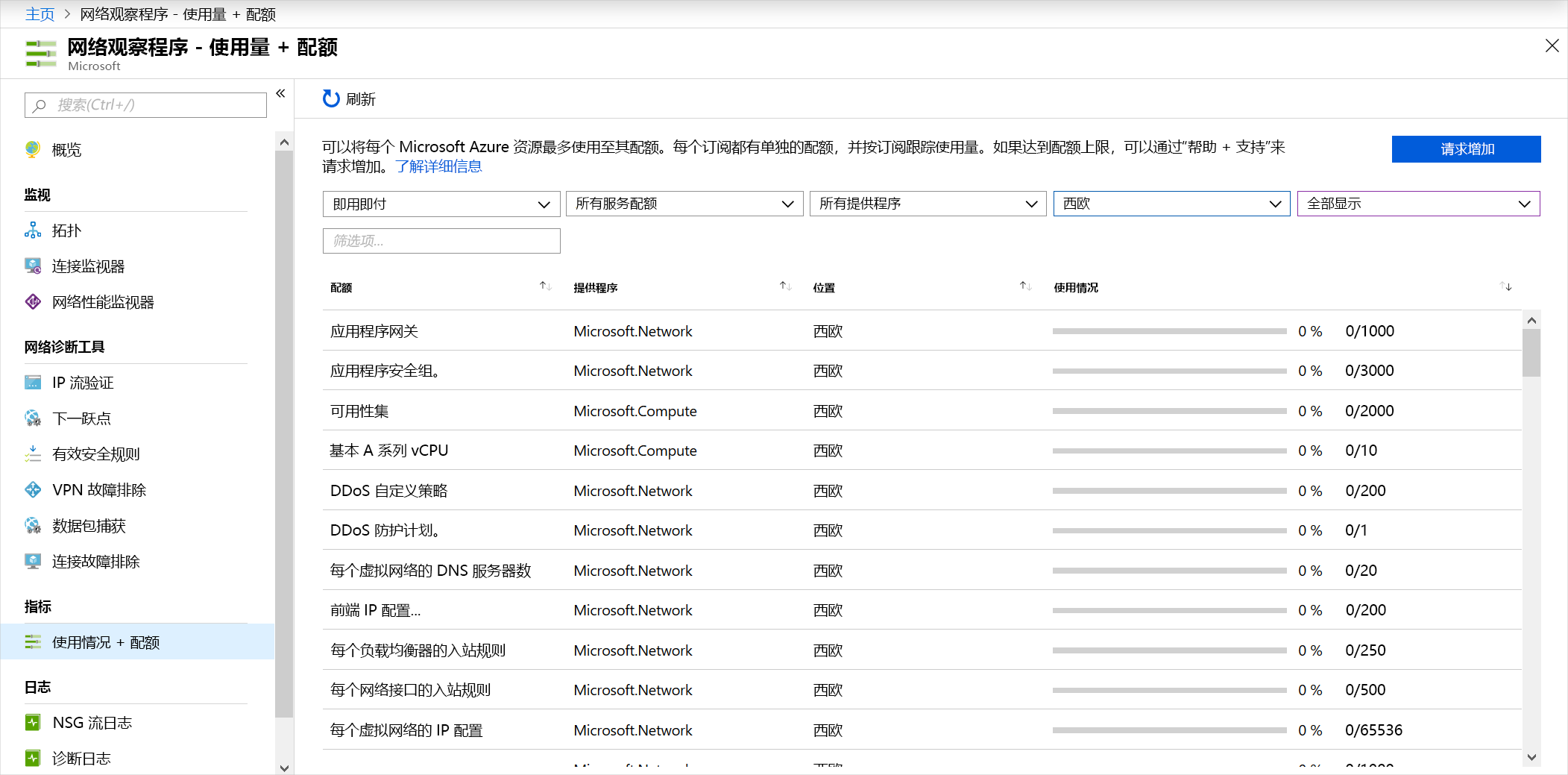The height and width of the screenshot is (775, 1568).
Task: Click the 使用情况 + 配额 sidebar icon
Action: click(x=33, y=642)
